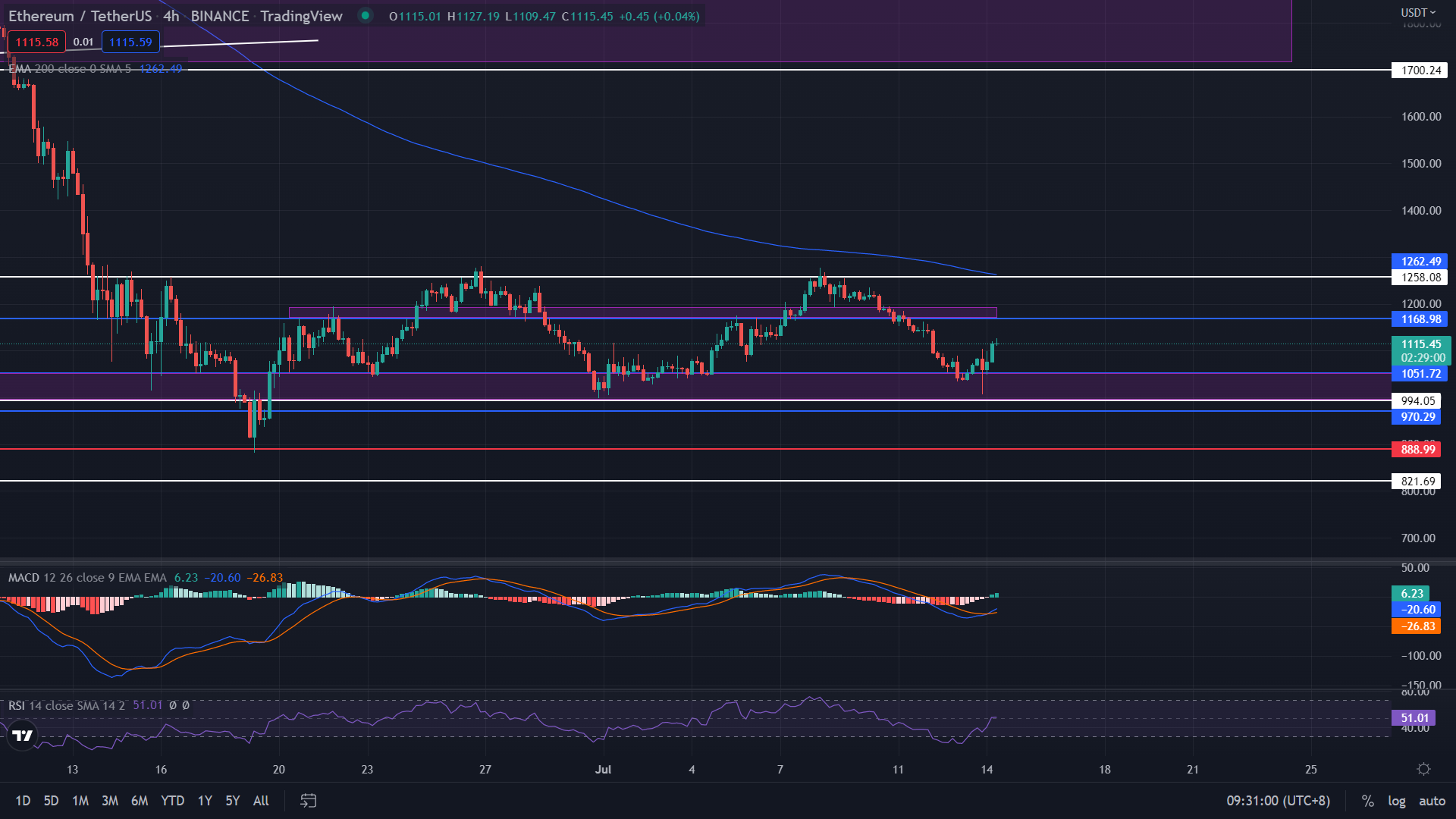Open the USDT currency dropdown
The width and height of the screenshot is (1456, 819).
click(x=1417, y=12)
